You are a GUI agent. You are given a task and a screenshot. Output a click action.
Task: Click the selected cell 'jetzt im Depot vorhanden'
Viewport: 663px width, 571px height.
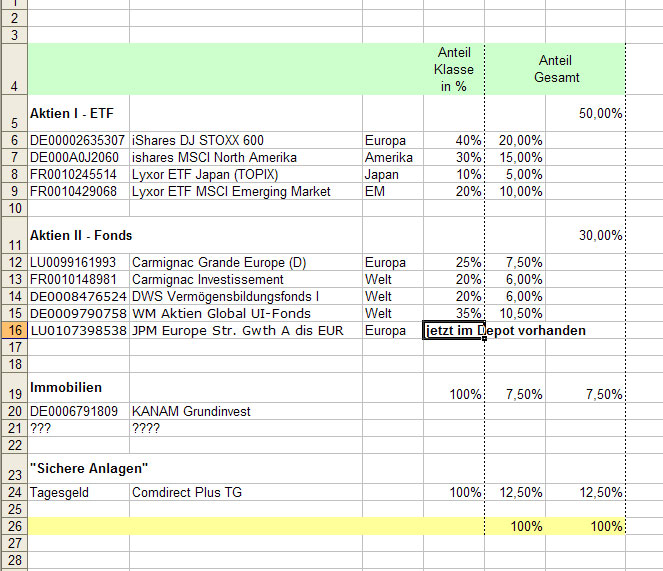(x=453, y=331)
